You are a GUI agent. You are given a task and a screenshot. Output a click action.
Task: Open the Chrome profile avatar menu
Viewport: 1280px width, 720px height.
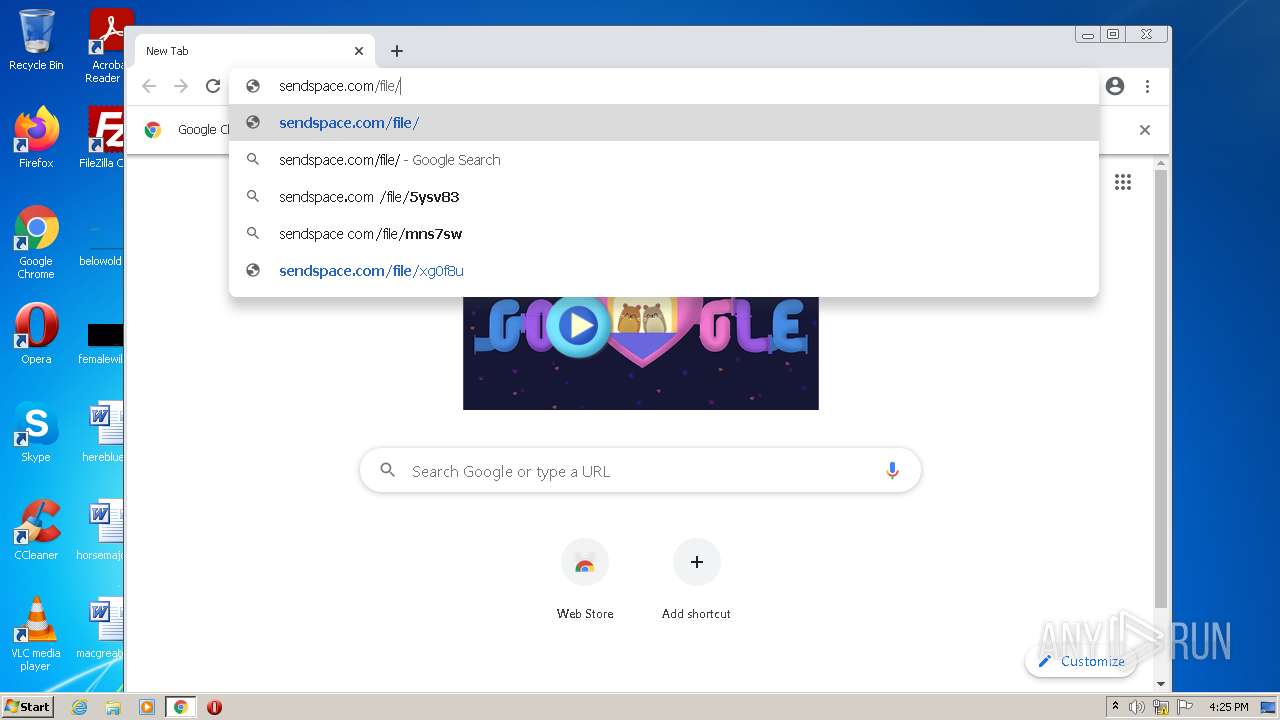coord(1115,86)
